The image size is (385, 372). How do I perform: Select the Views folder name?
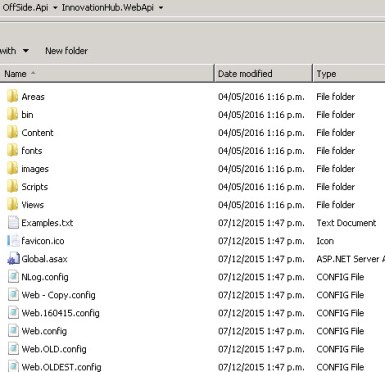tap(33, 205)
